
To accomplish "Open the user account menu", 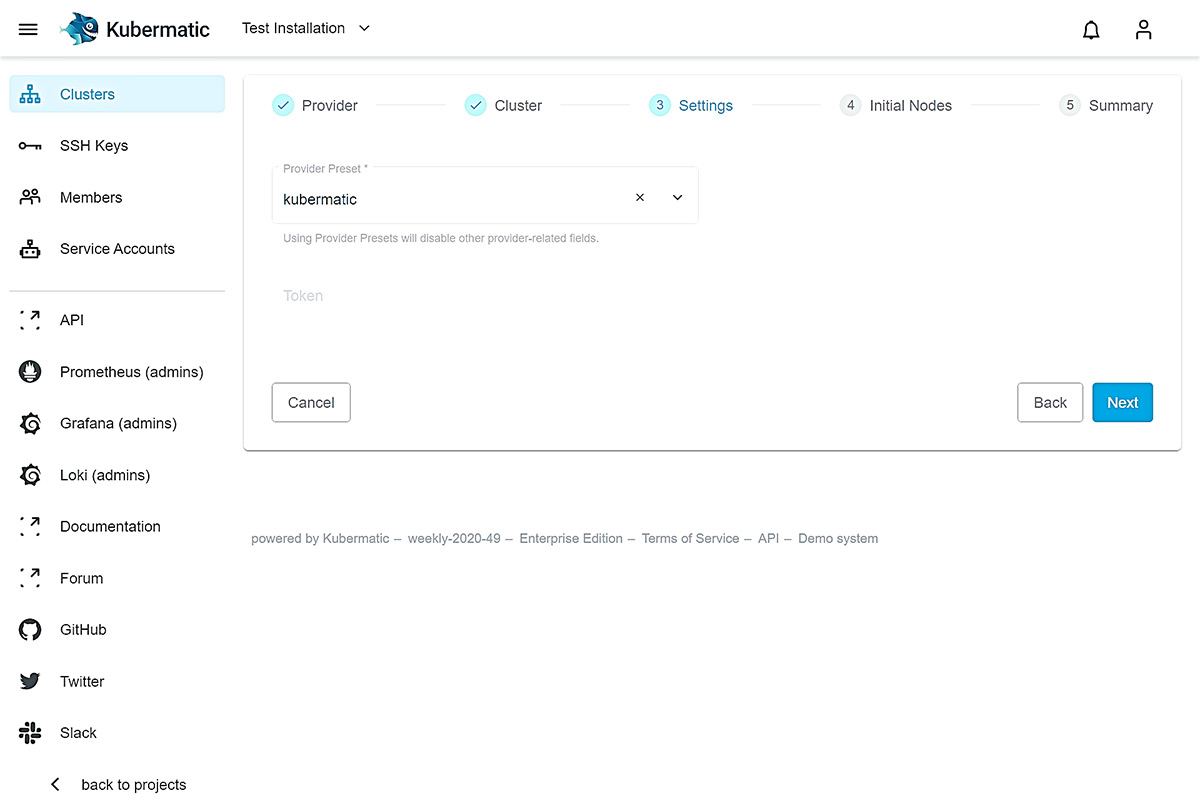I will click(1143, 29).
